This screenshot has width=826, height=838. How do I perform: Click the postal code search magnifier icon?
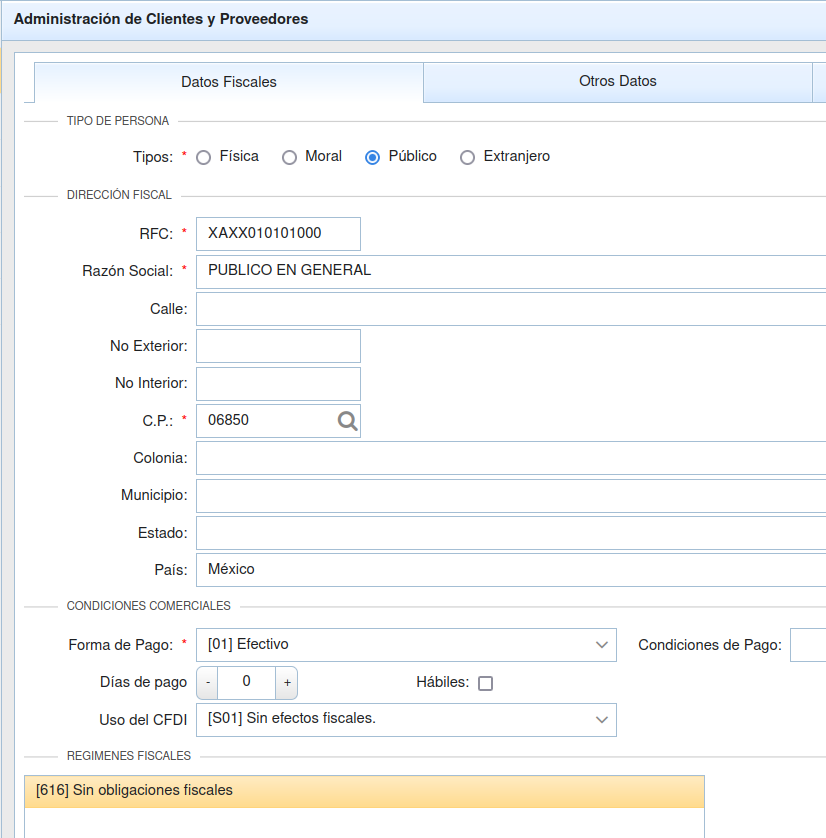tap(348, 421)
